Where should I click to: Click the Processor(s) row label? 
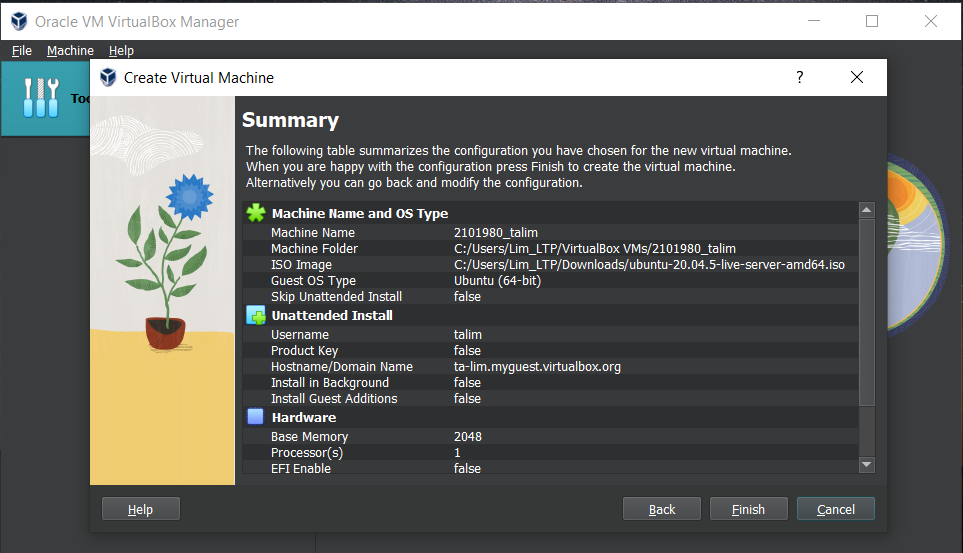coord(307,452)
